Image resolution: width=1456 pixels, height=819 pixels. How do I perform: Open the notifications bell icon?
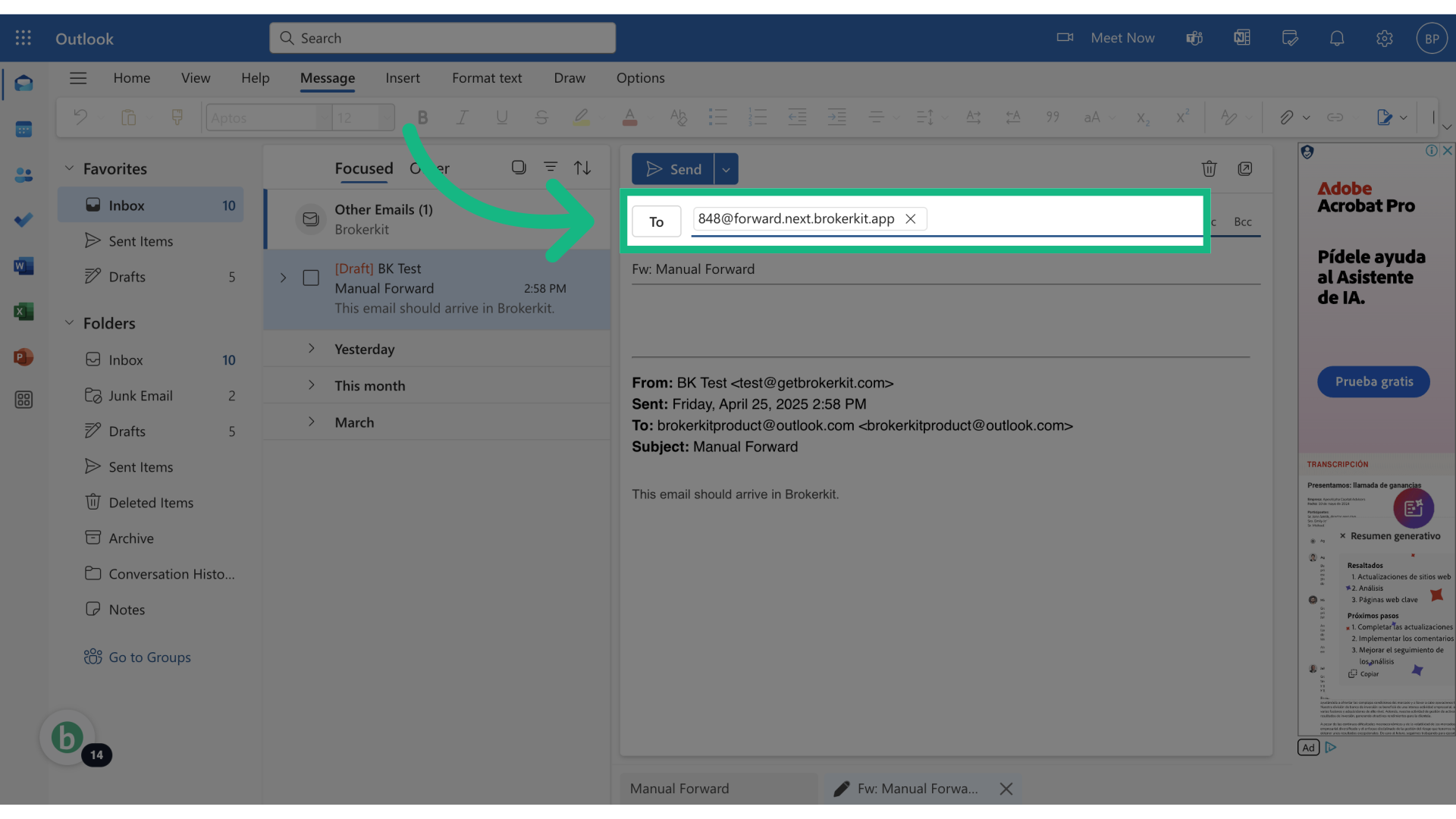click(x=1337, y=38)
